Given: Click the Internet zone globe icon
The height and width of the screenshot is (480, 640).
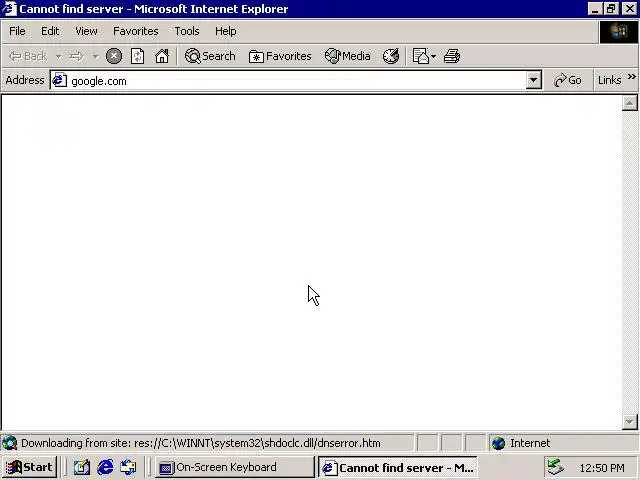Looking at the screenshot, I should click(x=498, y=443).
